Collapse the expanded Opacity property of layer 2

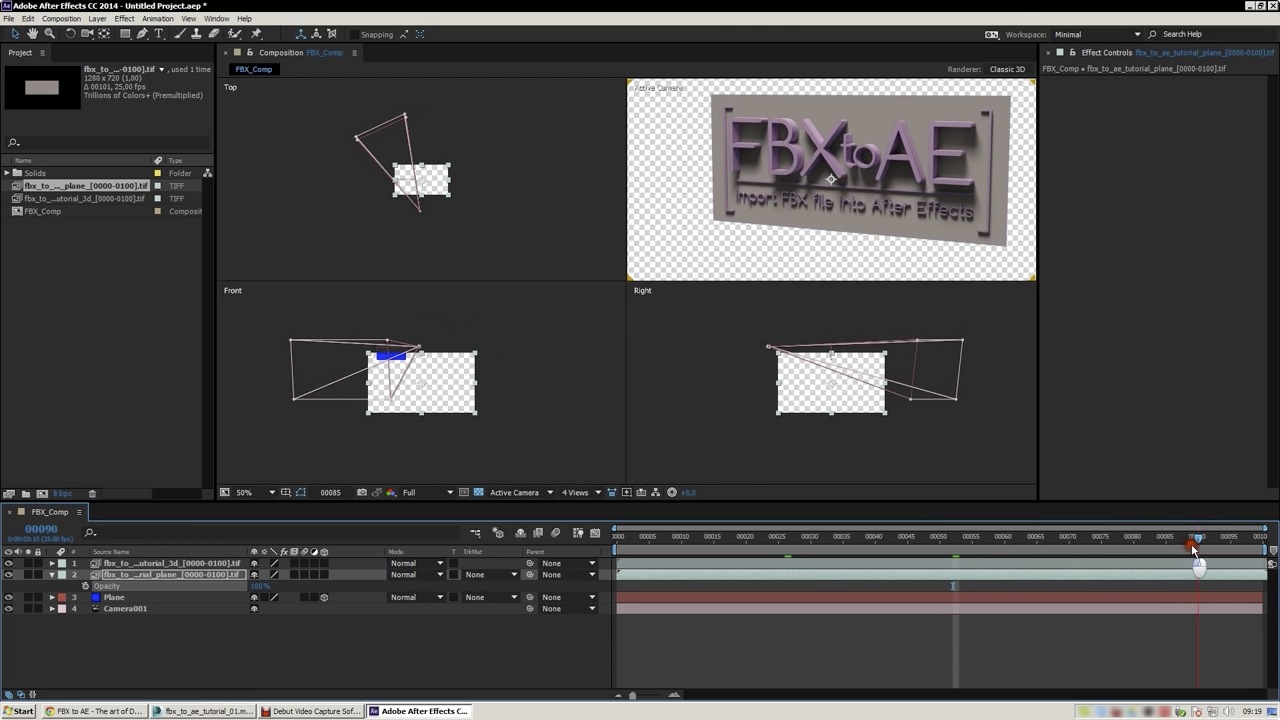pos(53,575)
